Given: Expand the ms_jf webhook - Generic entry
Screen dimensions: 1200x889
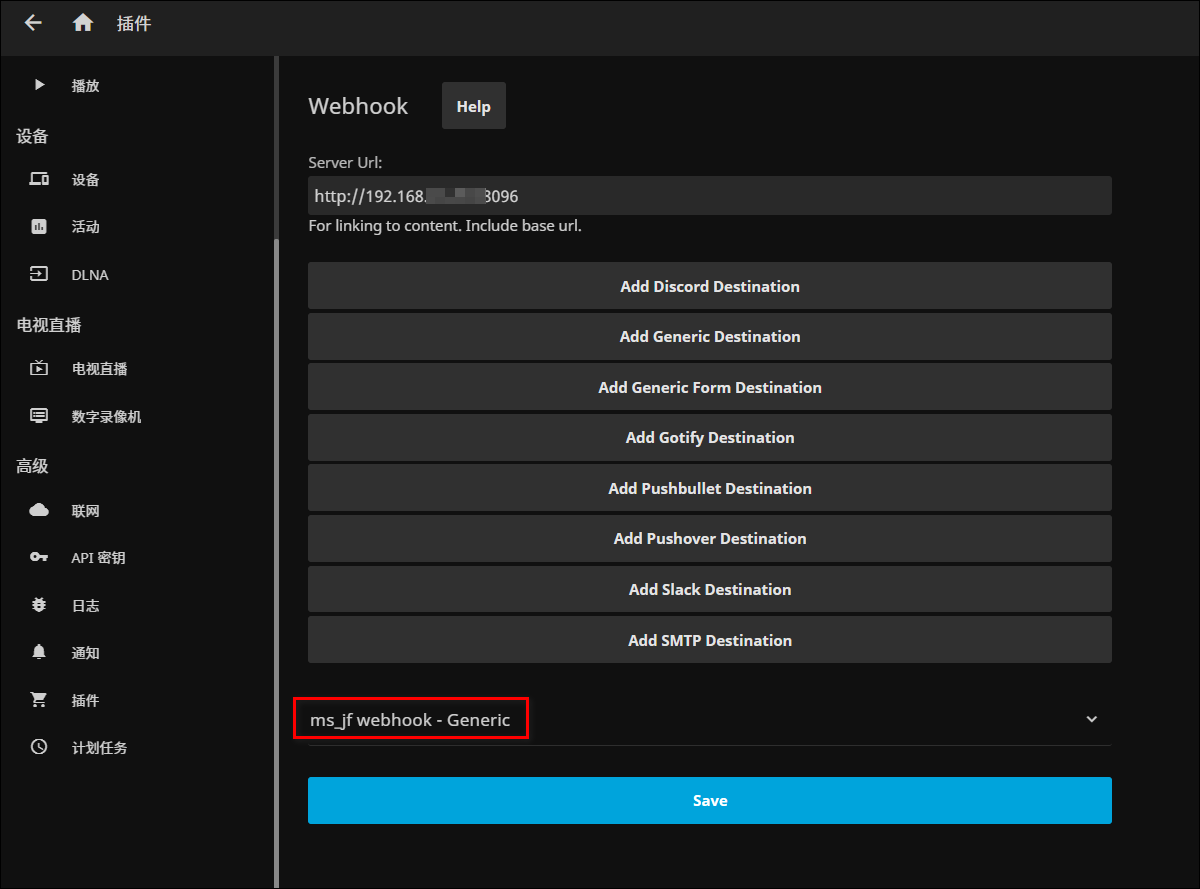Looking at the screenshot, I should click(410, 720).
